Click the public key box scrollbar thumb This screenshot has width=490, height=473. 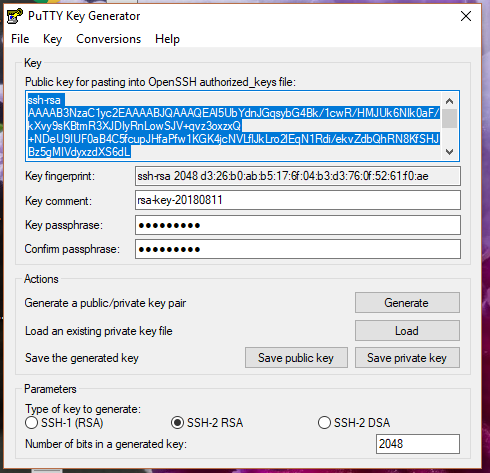pyautogui.click(x=449, y=118)
